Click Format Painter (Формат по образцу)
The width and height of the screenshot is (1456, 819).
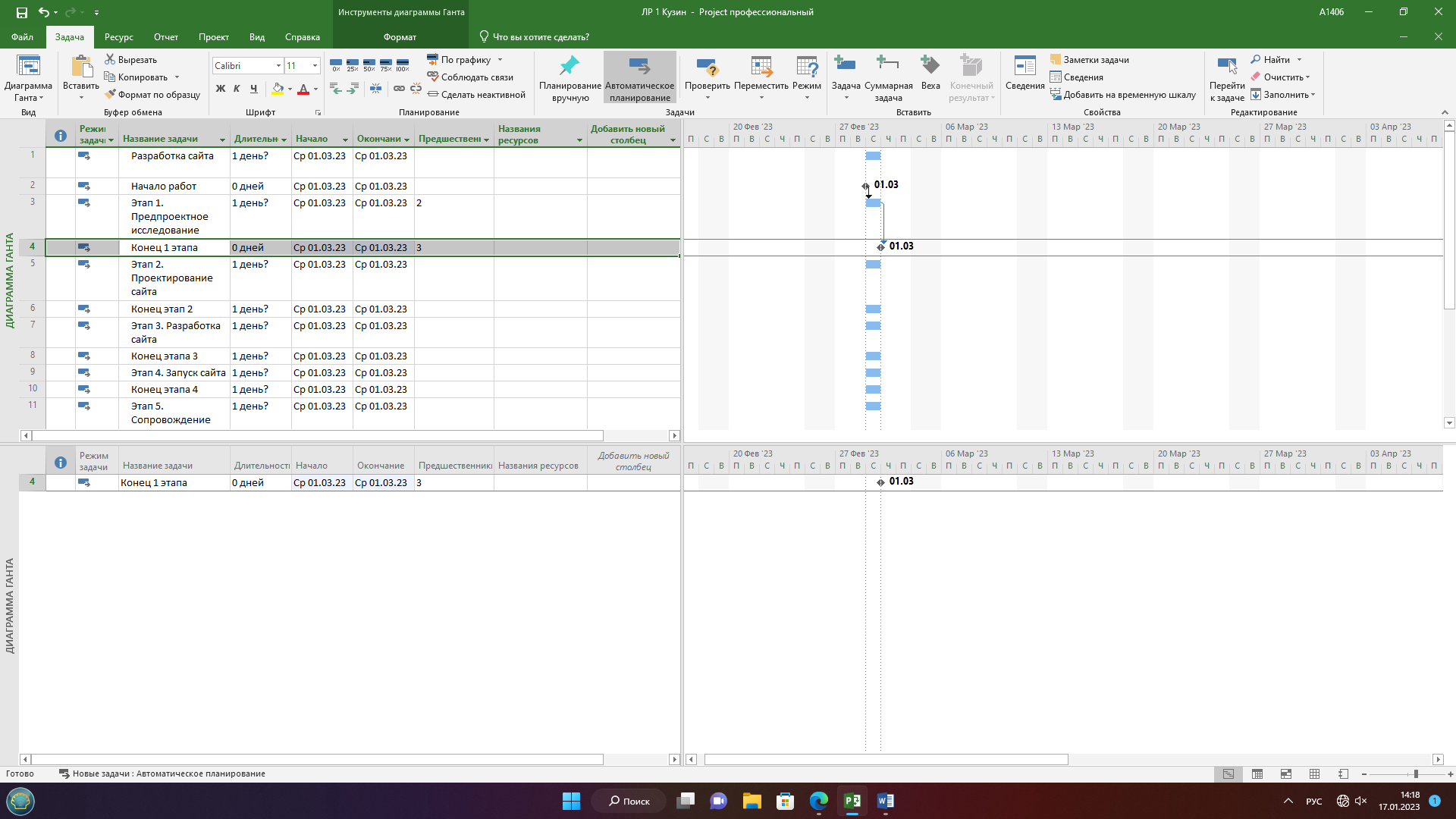tap(152, 95)
